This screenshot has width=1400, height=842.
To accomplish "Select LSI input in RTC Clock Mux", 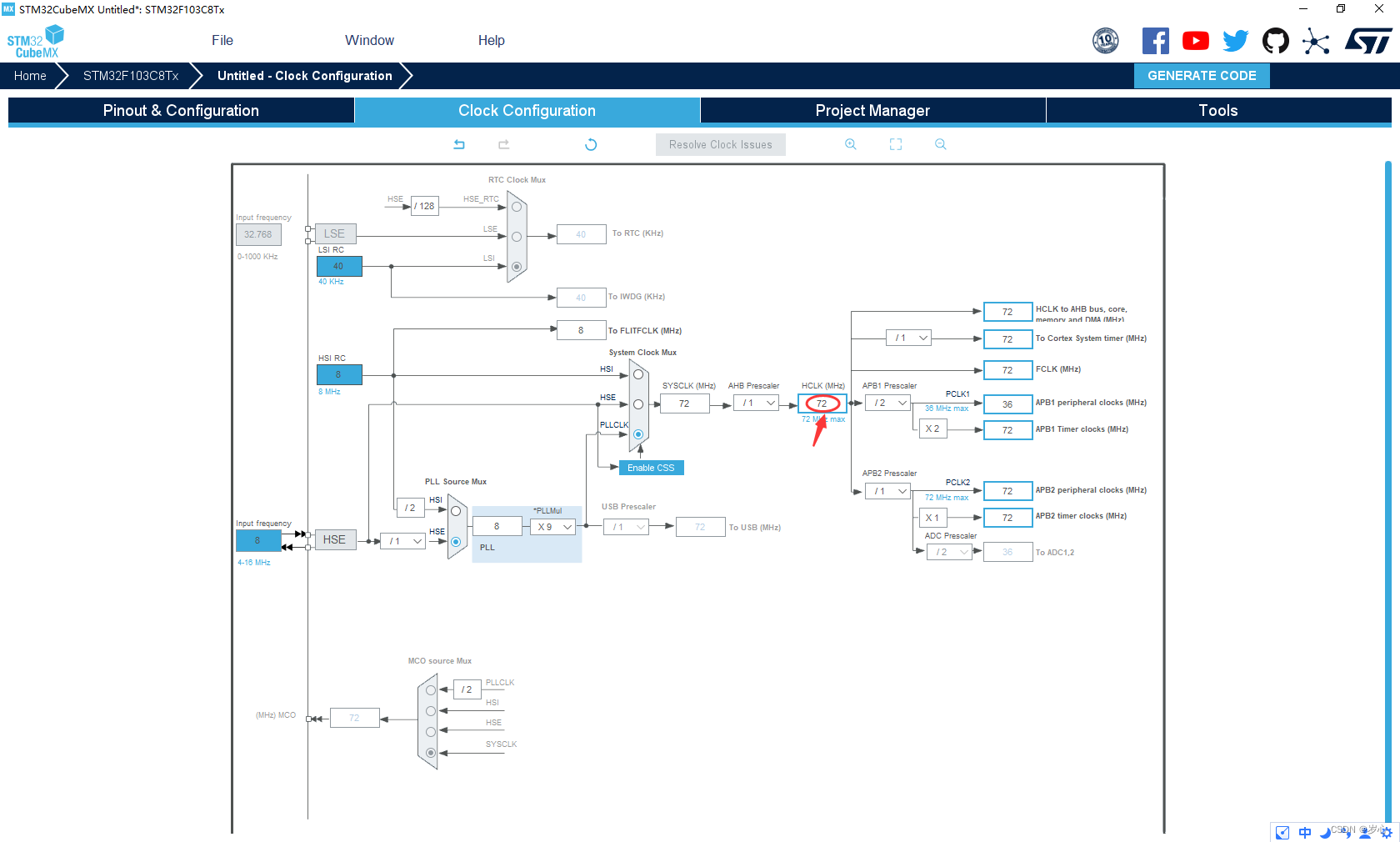I will pos(517,267).
